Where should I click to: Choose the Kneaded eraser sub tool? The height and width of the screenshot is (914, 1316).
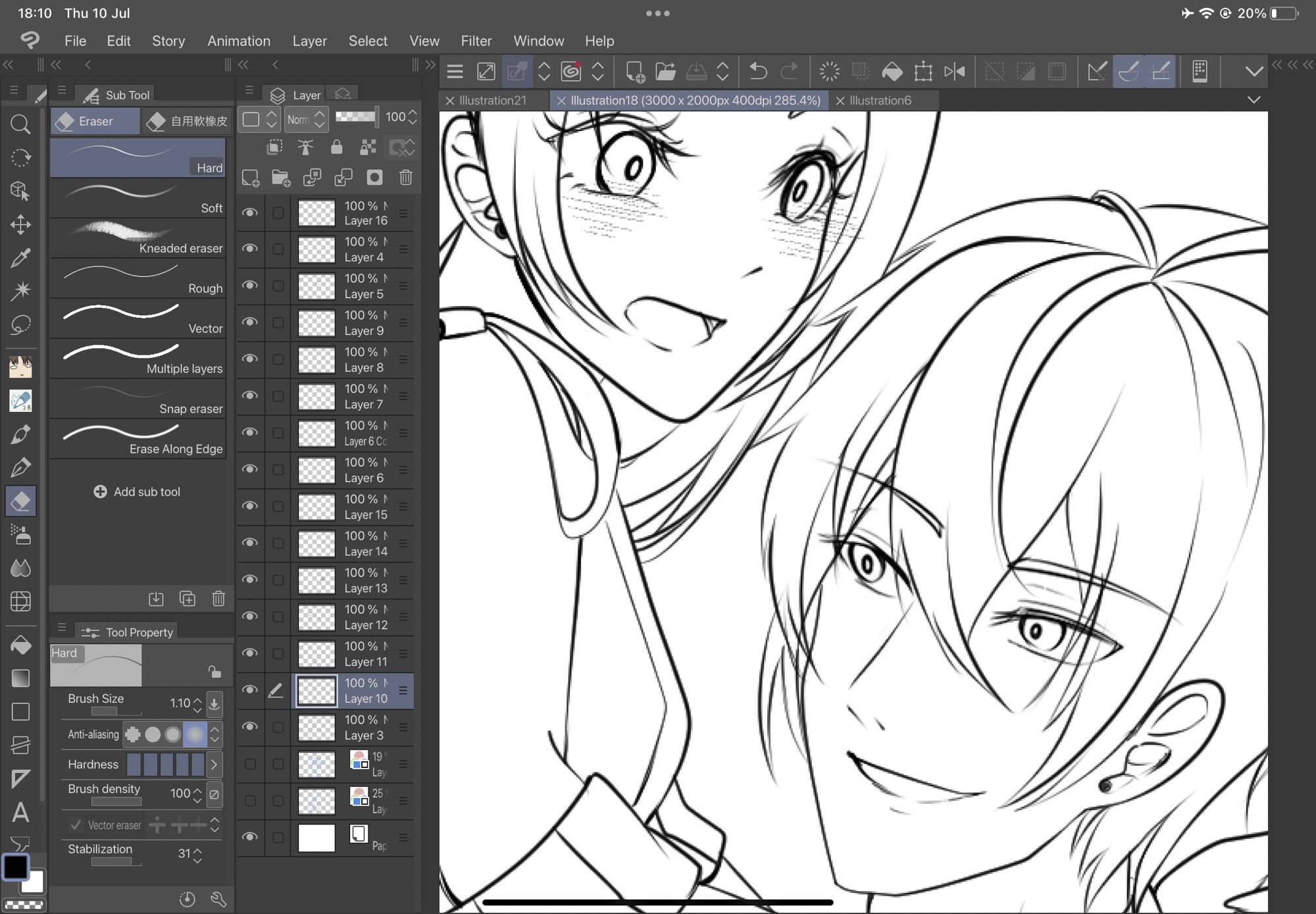pyautogui.click(x=138, y=239)
